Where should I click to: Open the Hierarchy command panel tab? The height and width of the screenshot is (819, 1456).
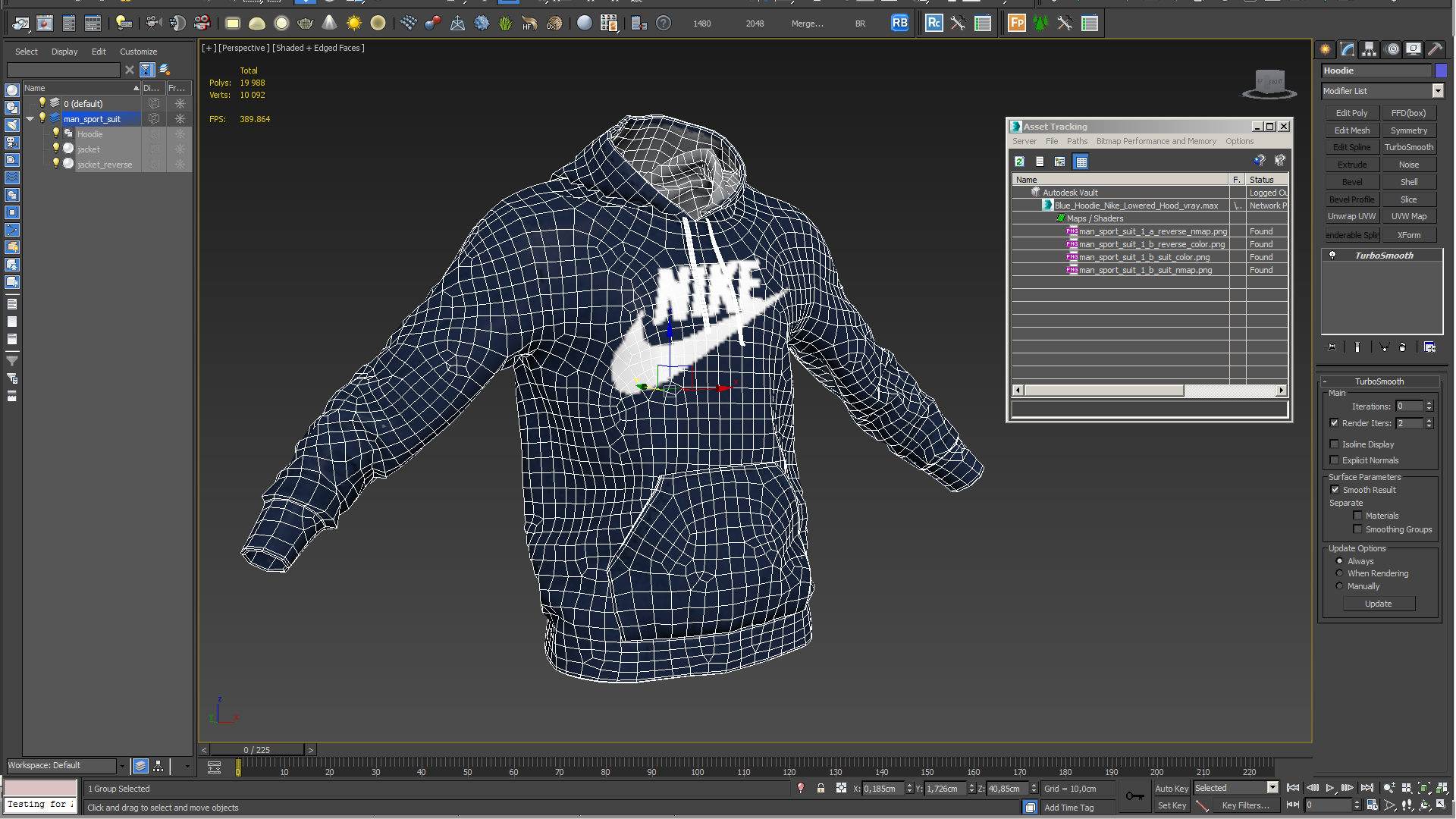1370,49
